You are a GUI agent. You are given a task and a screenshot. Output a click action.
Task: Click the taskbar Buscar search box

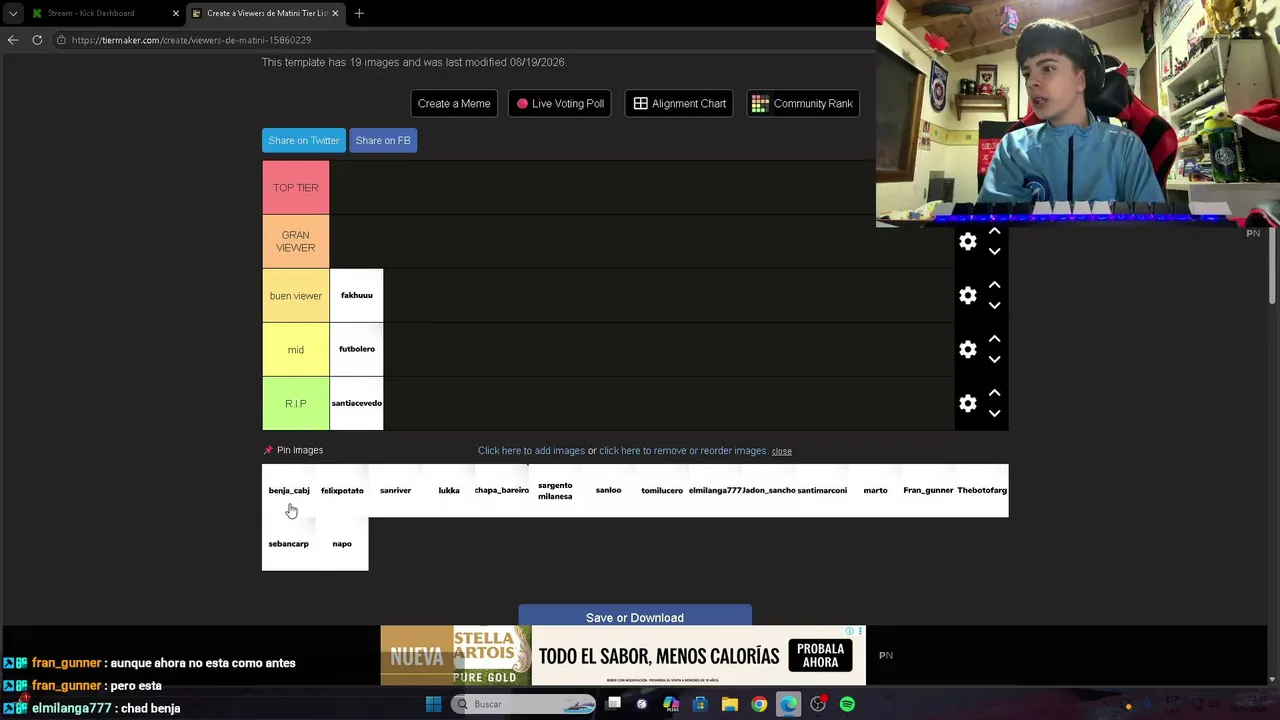click(x=523, y=704)
